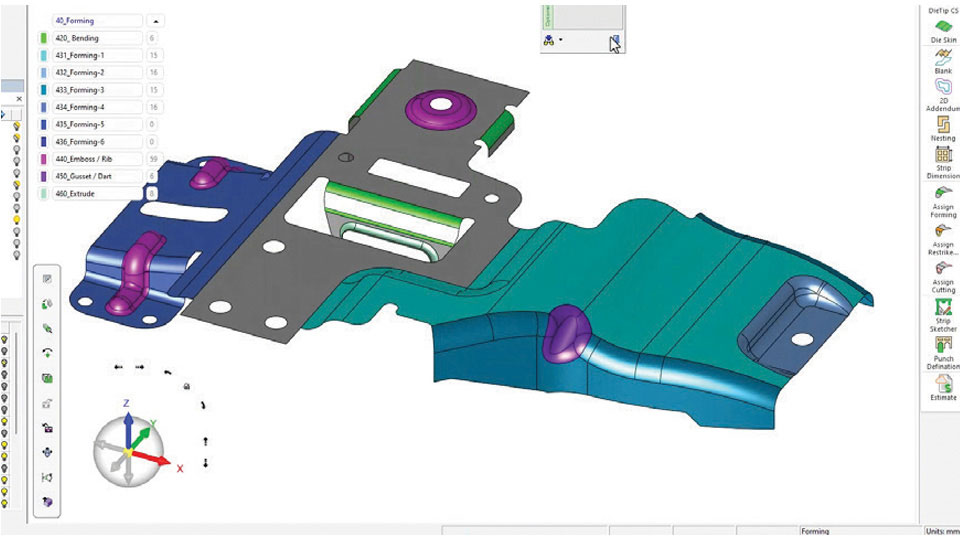Click 'Forming' in the status bar
960x540 pixels.
click(815, 531)
